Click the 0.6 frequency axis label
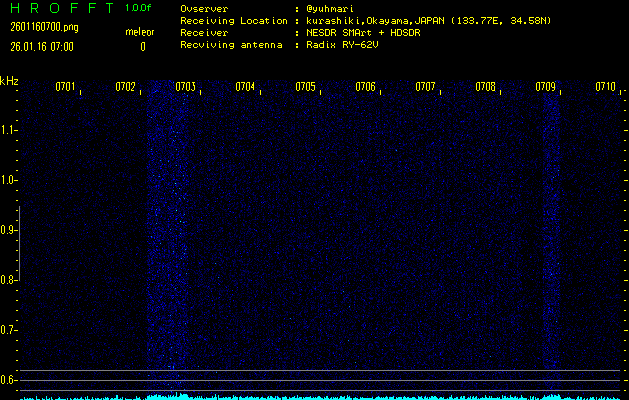Viewport: 629px width, 400px height. (x=9, y=380)
